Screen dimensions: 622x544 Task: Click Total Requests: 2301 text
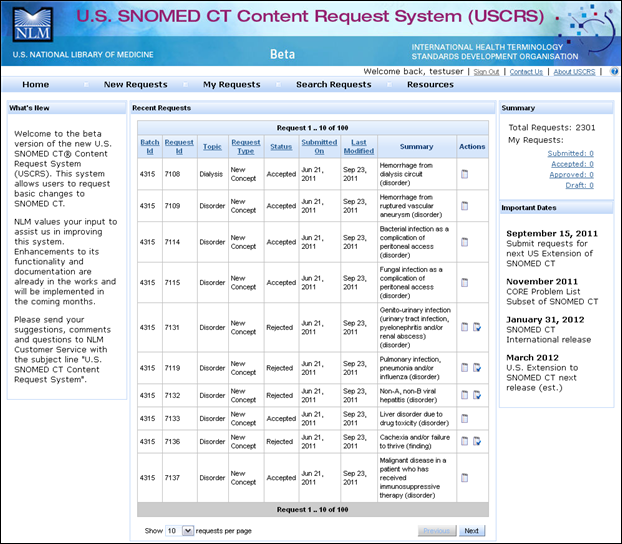pos(552,127)
